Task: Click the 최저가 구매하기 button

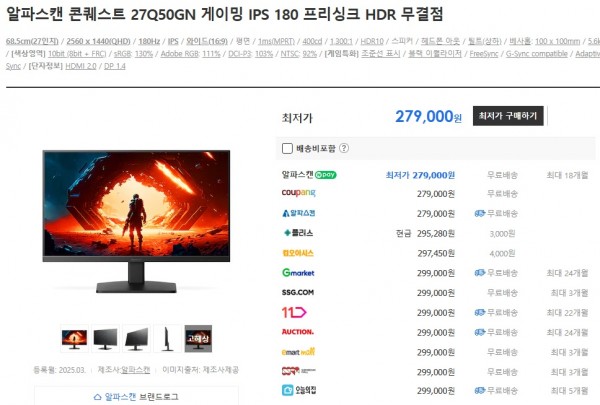Action: point(508,116)
